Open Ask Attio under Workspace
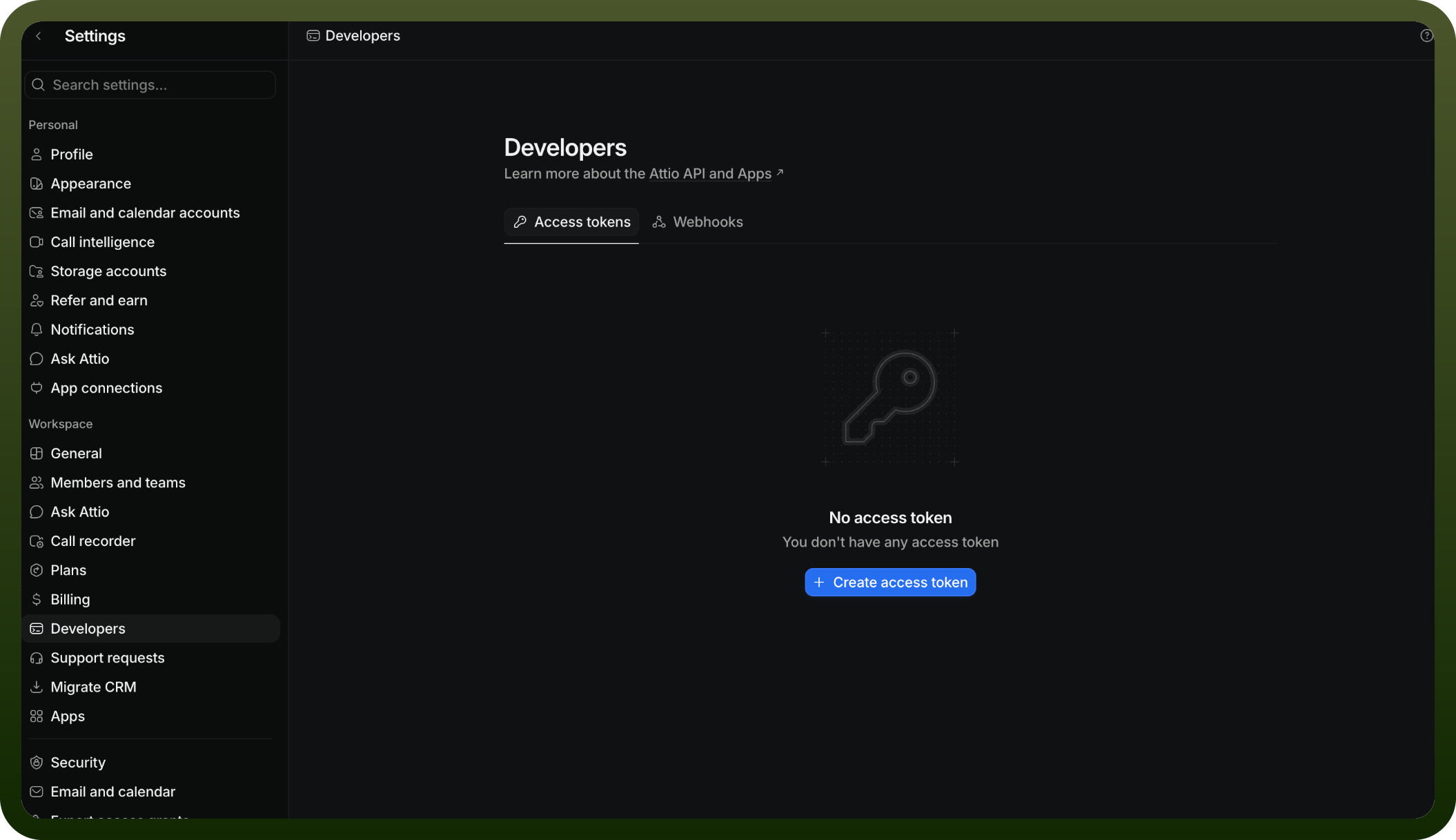Image resolution: width=1456 pixels, height=840 pixels. tap(150, 512)
